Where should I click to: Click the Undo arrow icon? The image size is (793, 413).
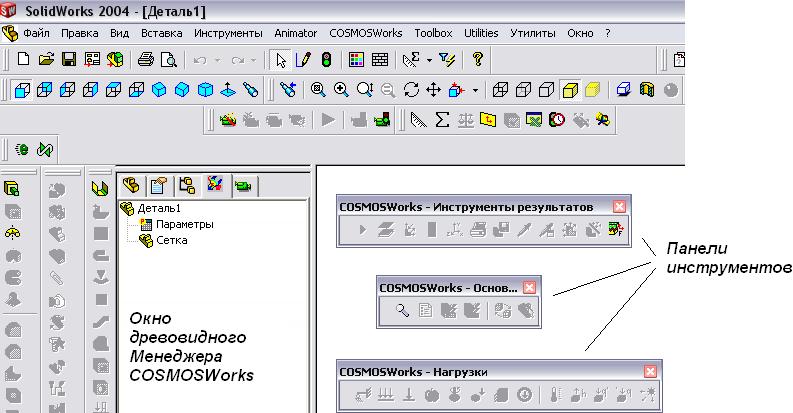pos(200,60)
